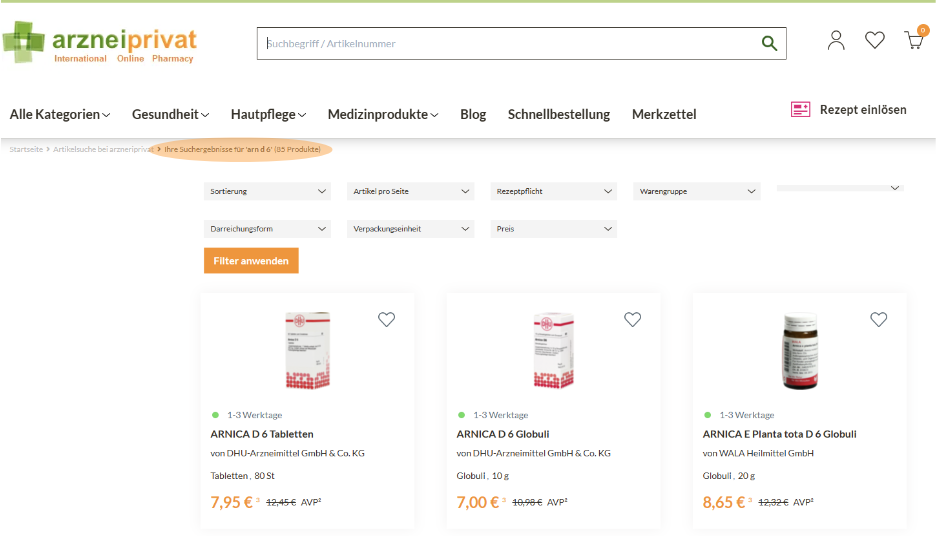Favorite ARNICA D 6 Tabletten with heart
The image size is (936, 536).
pyautogui.click(x=387, y=320)
